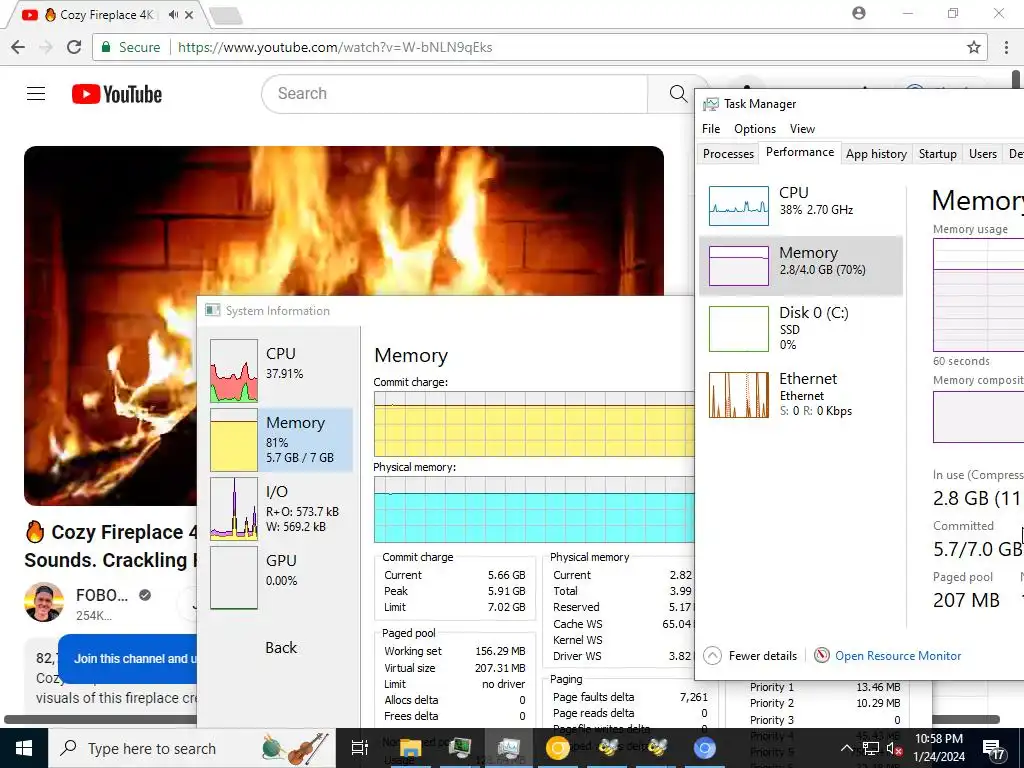
Task: Select the I/O graph in System Information
Action: tap(234, 508)
